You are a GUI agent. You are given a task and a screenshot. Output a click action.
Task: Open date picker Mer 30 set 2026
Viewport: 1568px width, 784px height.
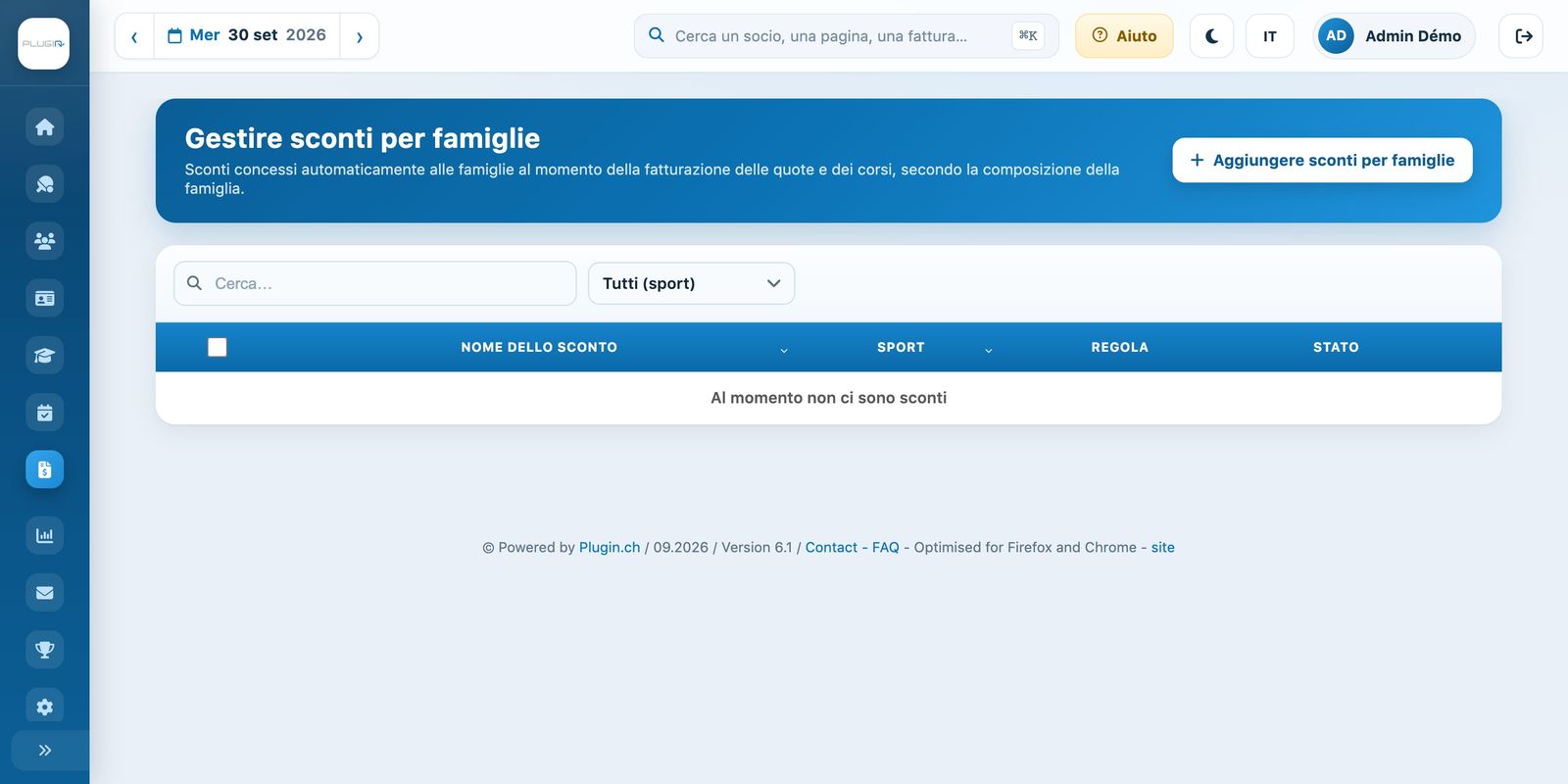coord(247,35)
